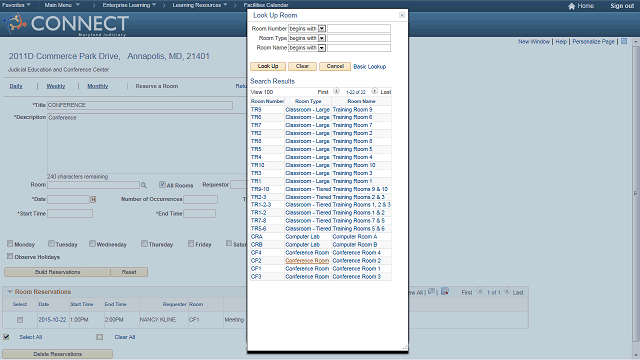Click the Title field containing CONFERENCE

point(140,105)
